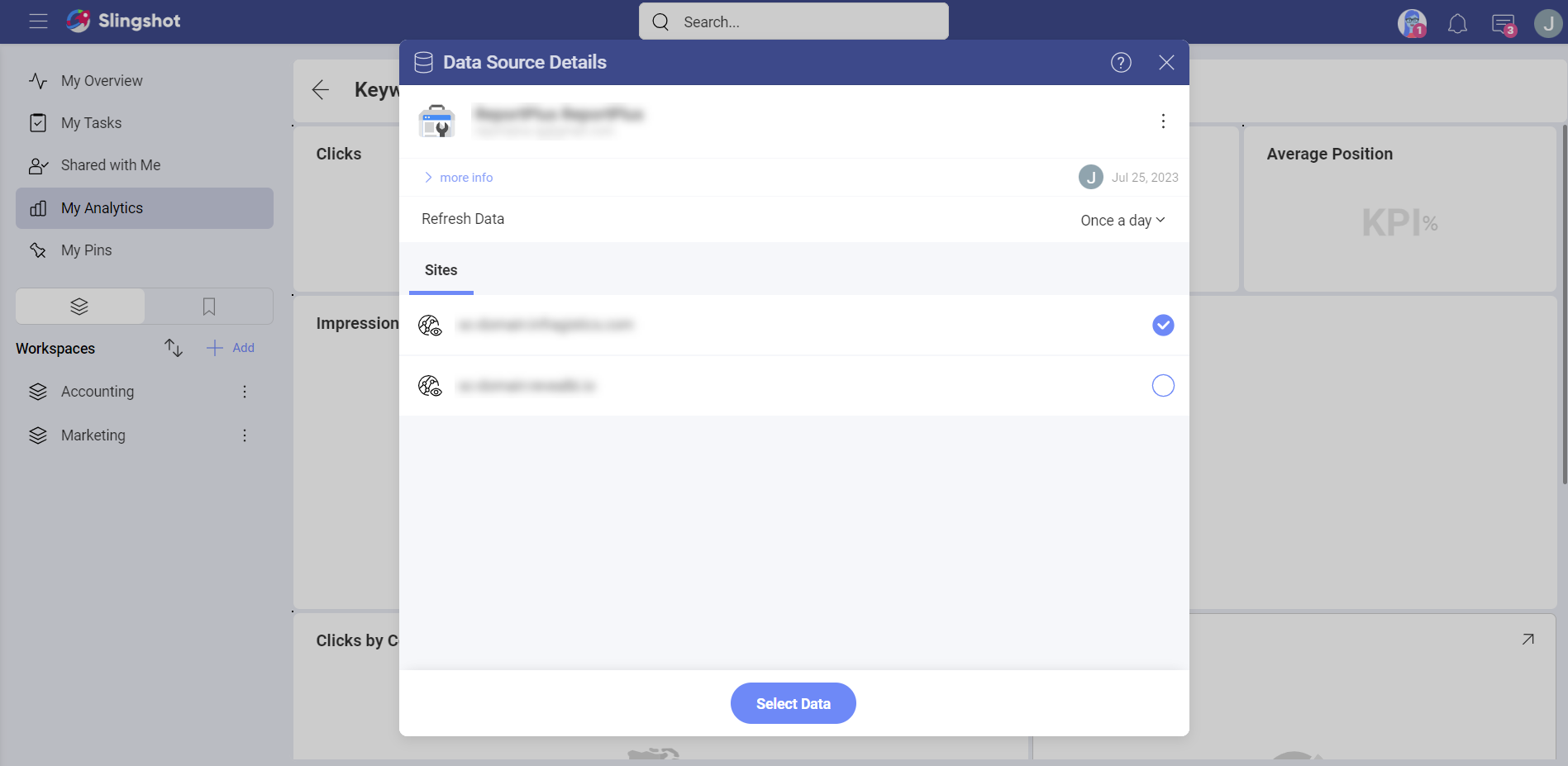Add a new workspace

point(231,348)
